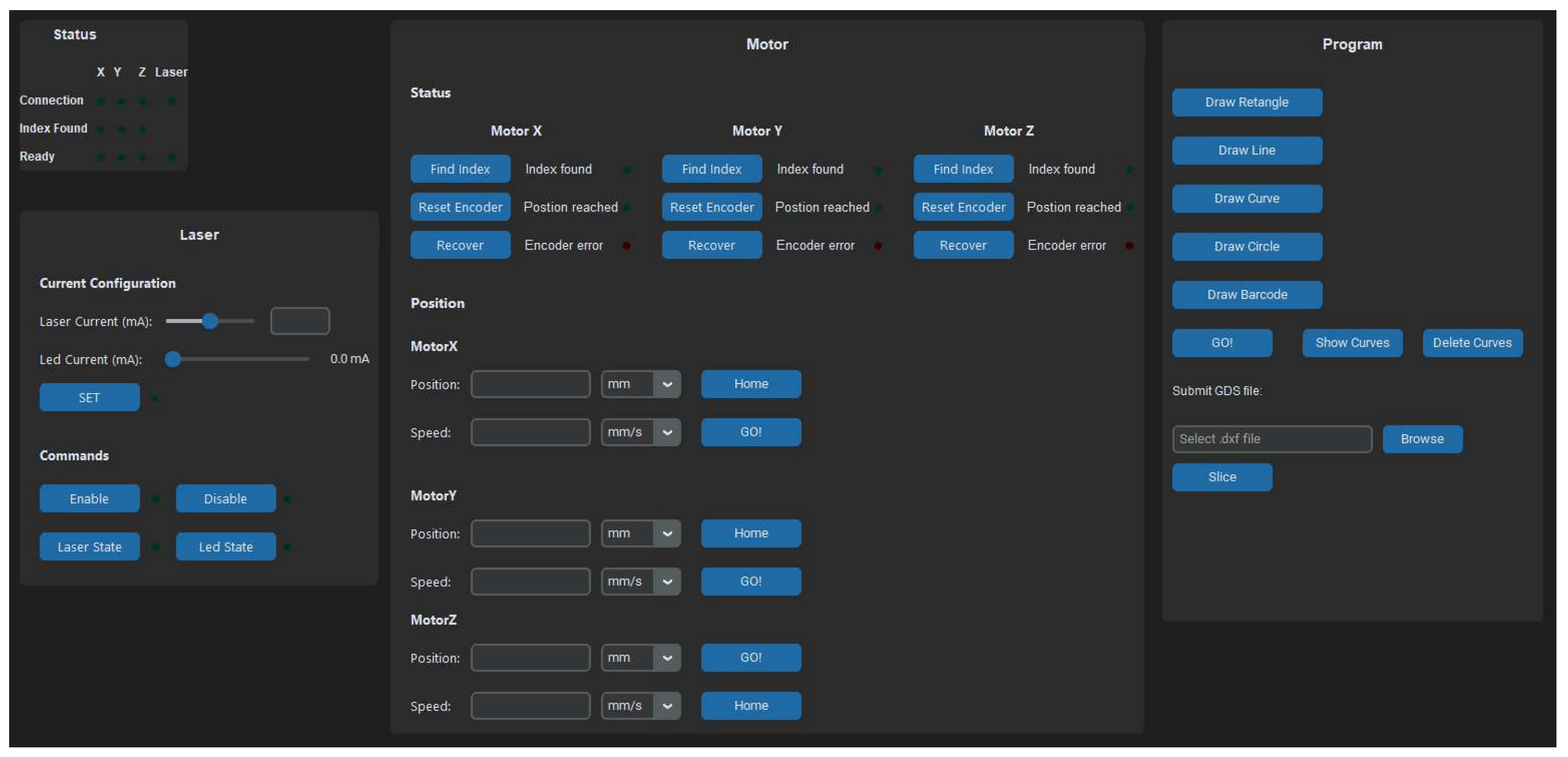Click Recover button for Motor Z
This screenshot has height=757, width=1568.
point(963,245)
